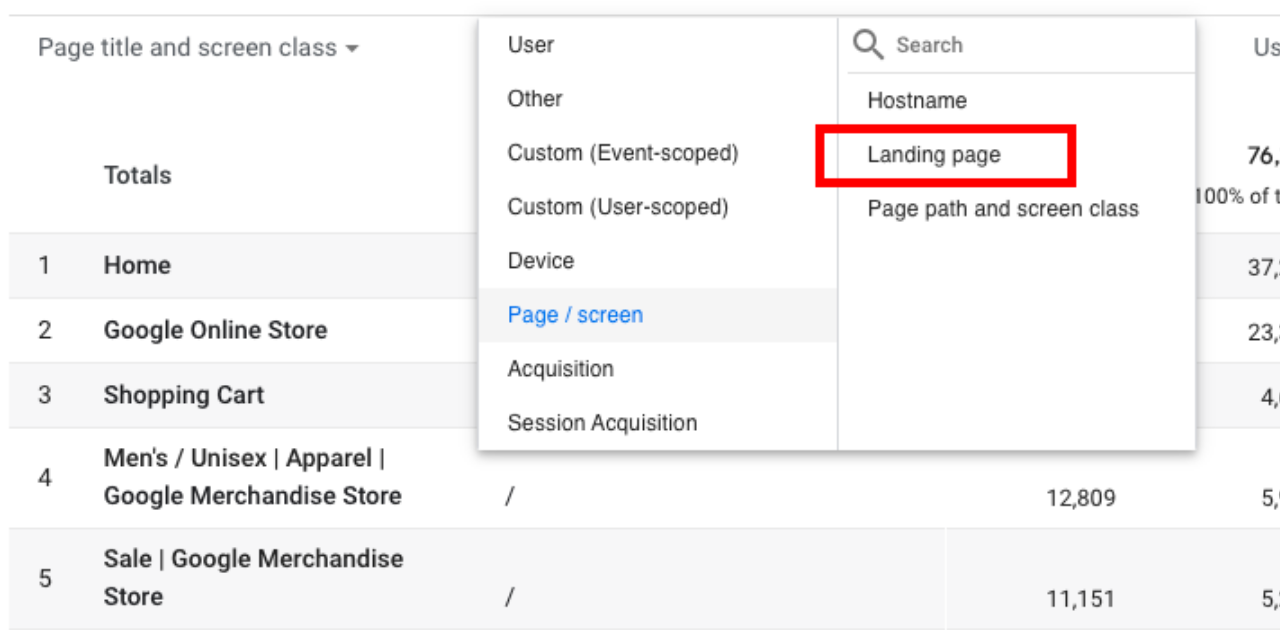Choose Landing page dimension
Image resolution: width=1280 pixels, height=630 pixels.
point(934,155)
